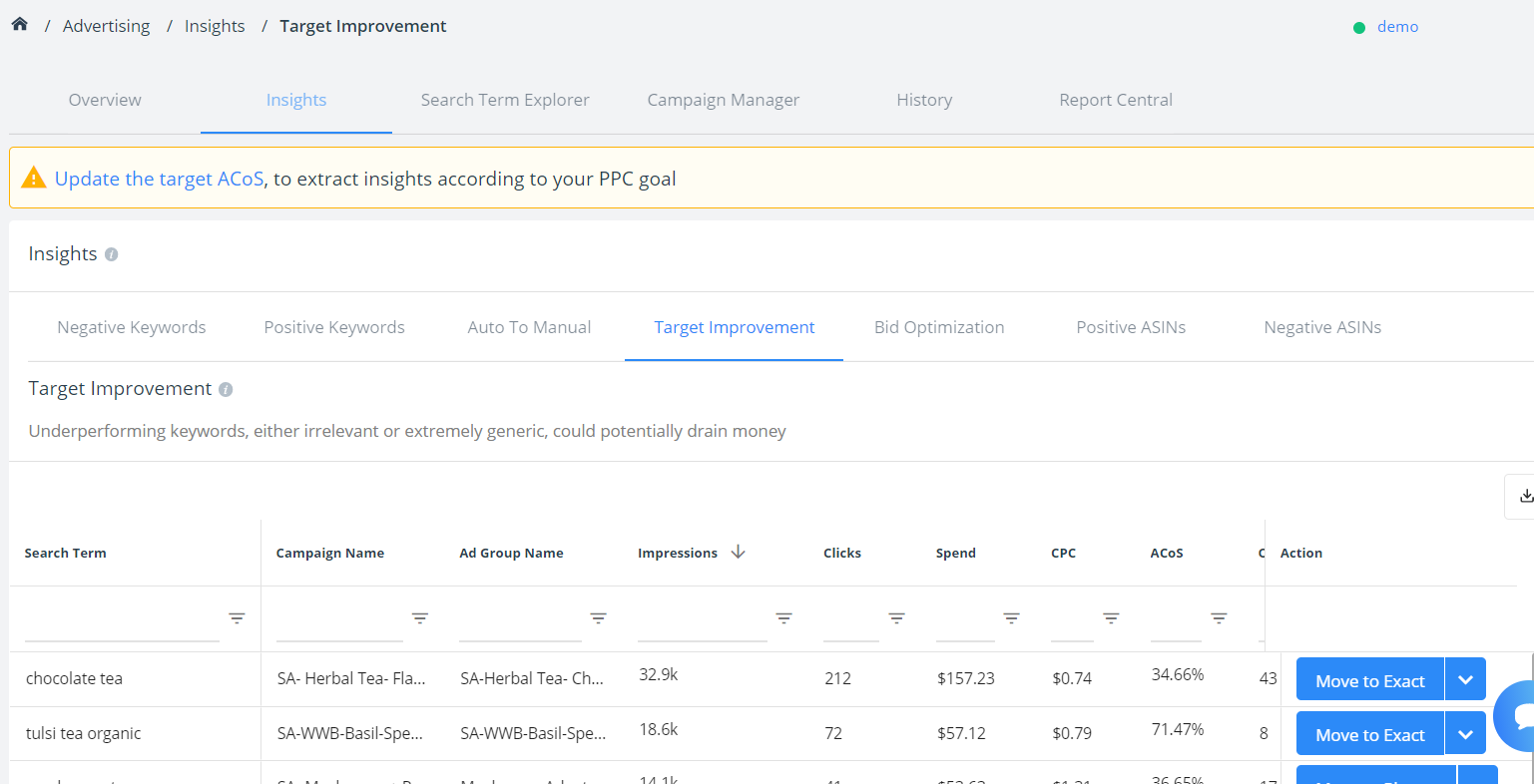
Task: Click the home icon in the breadcrumb
Action: [19, 24]
